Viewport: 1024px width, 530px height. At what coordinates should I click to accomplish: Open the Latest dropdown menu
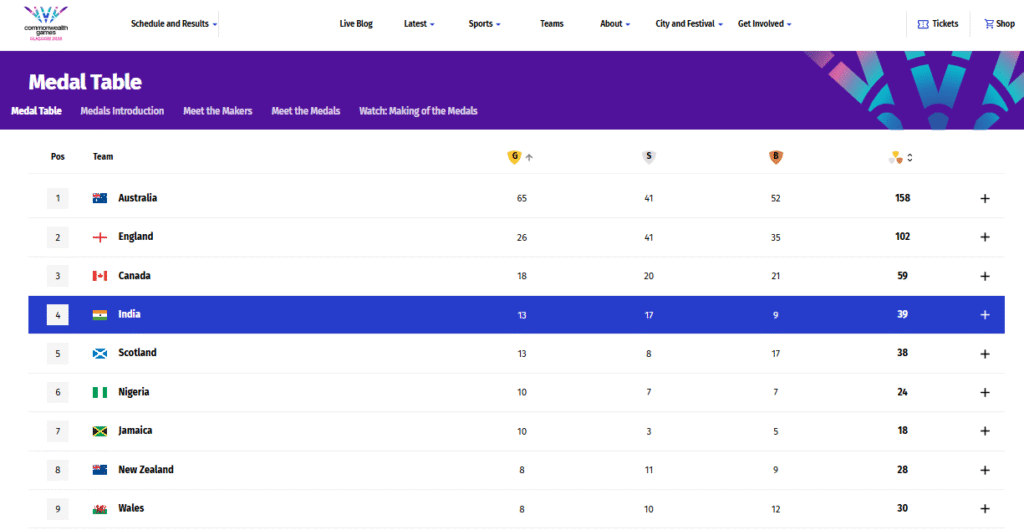point(419,23)
